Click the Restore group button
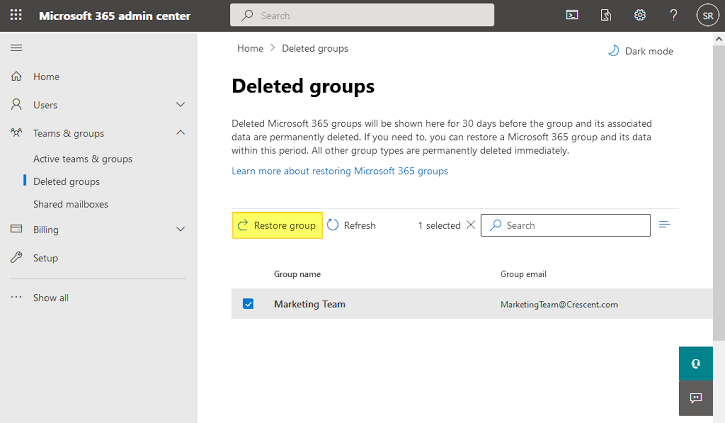725x423 pixels. point(277,225)
